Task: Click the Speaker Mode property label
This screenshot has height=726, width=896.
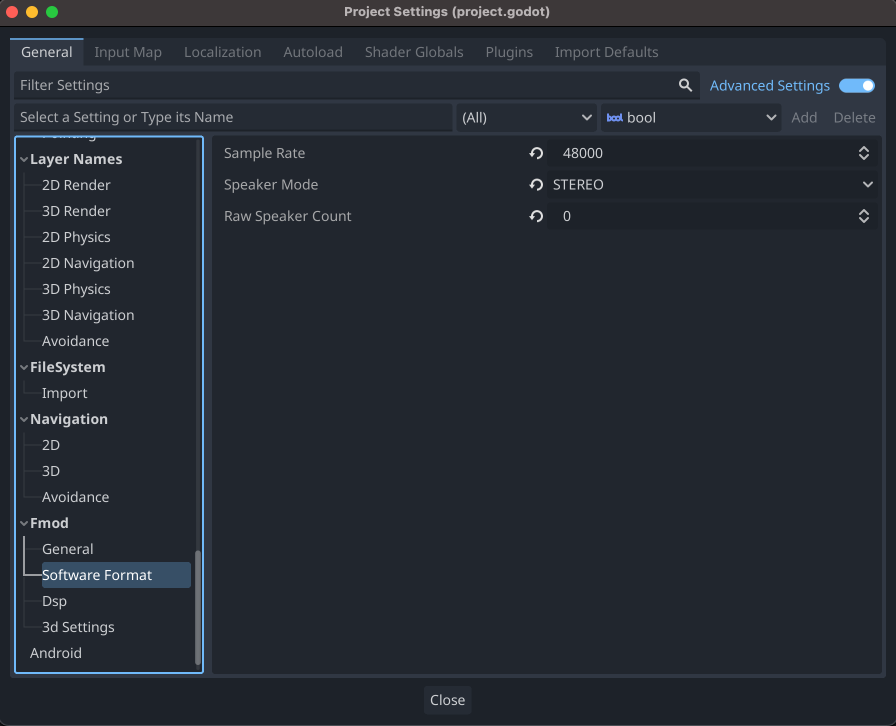Action: click(x=271, y=185)
